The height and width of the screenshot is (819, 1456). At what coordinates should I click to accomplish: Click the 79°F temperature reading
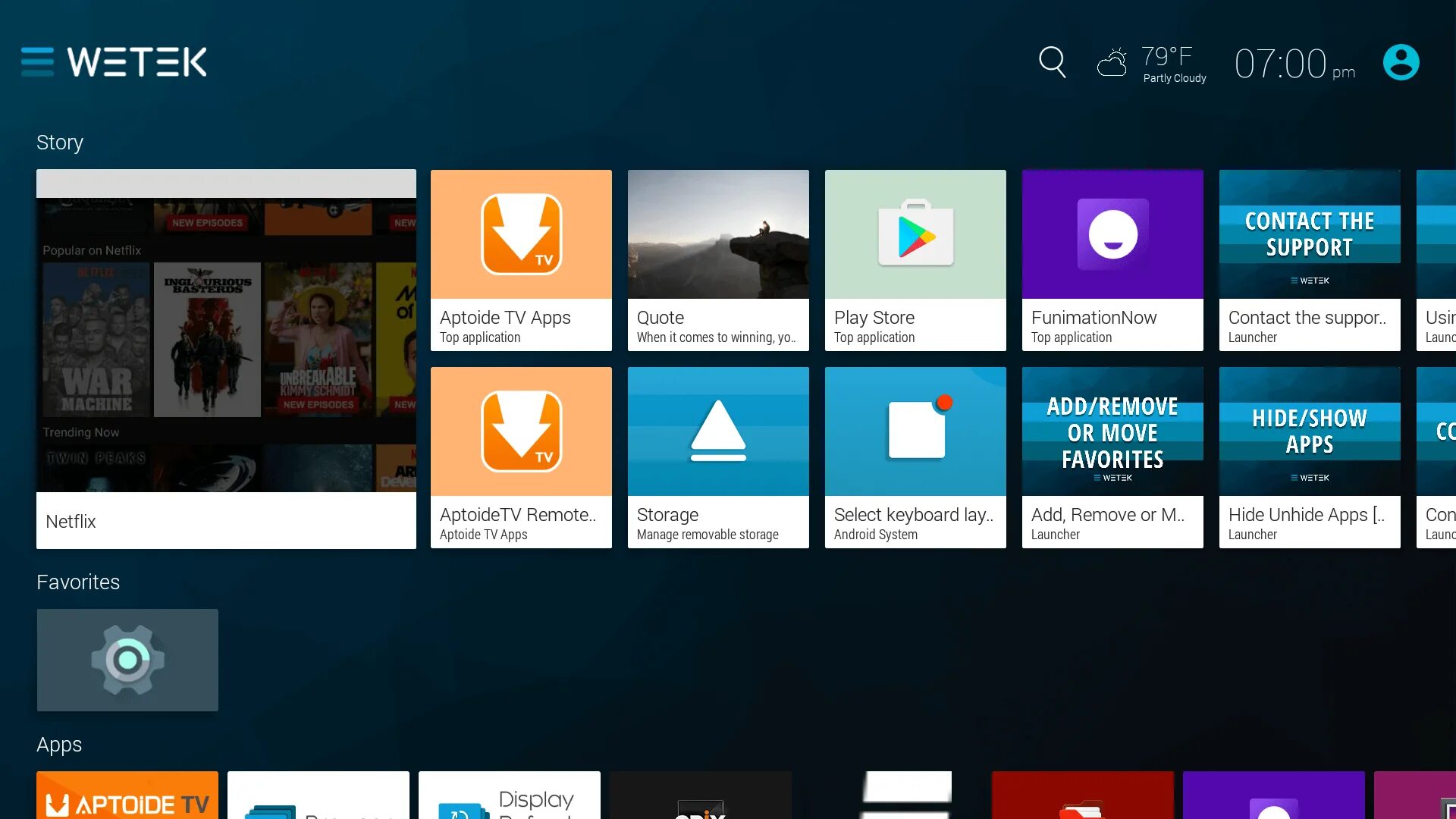tap(1167, 56)
